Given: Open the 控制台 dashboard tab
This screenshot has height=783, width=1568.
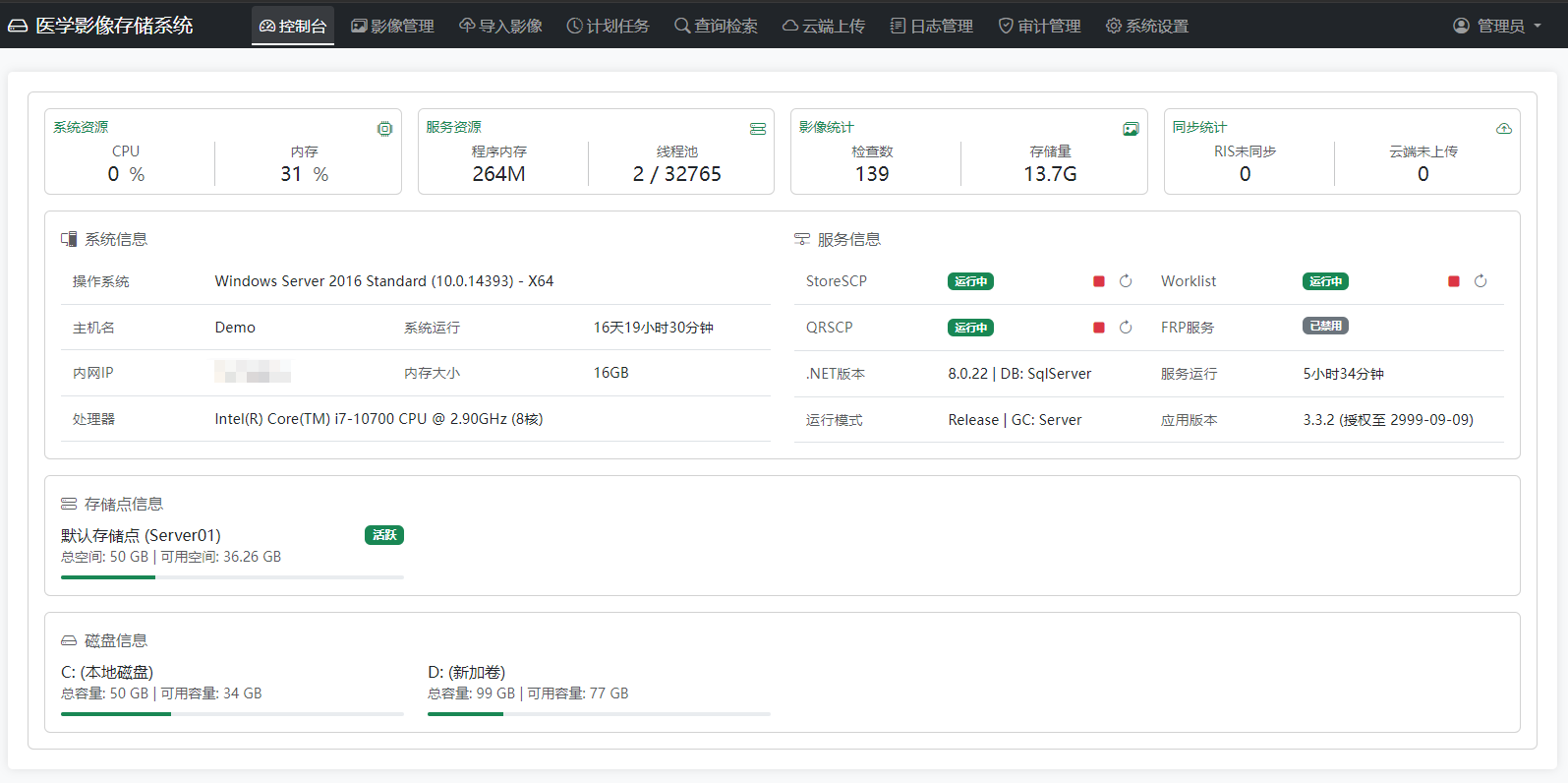Looking at the screenshot, I should (293, 26).
